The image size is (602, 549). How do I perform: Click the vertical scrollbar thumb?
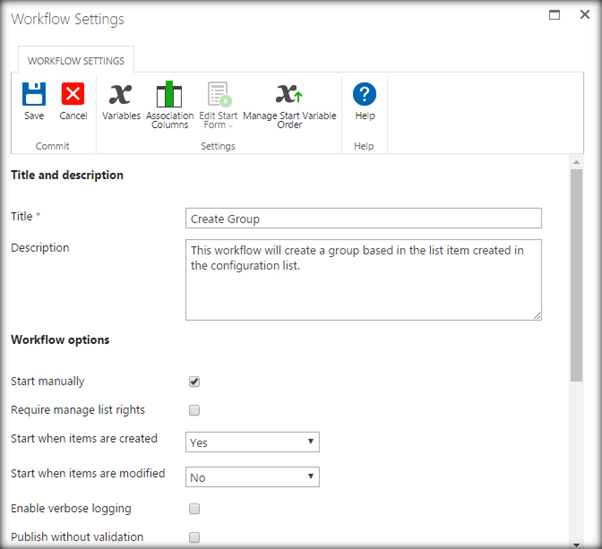pos(576,275)
